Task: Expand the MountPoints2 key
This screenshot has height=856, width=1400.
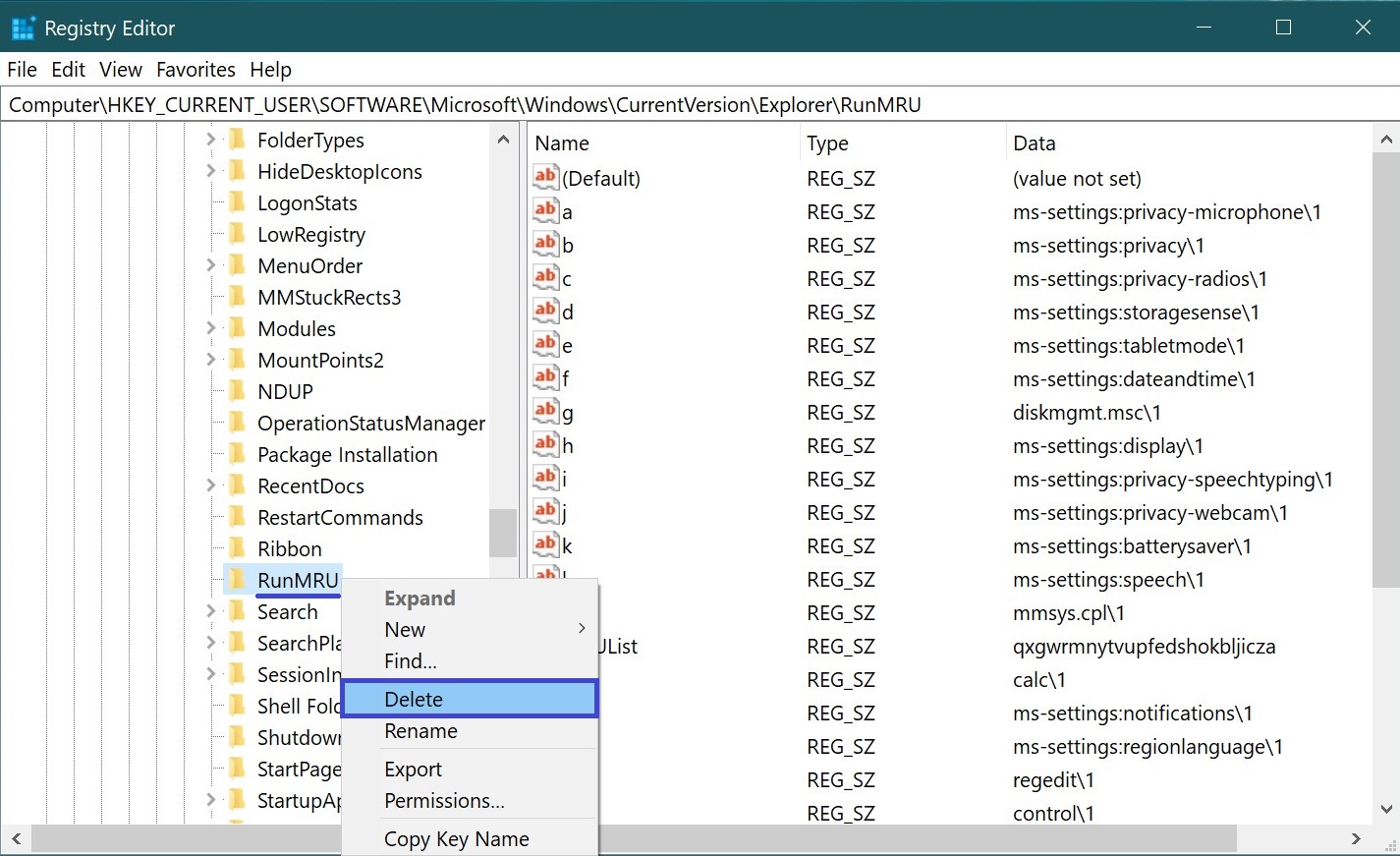Action: (x=210, y=360)
